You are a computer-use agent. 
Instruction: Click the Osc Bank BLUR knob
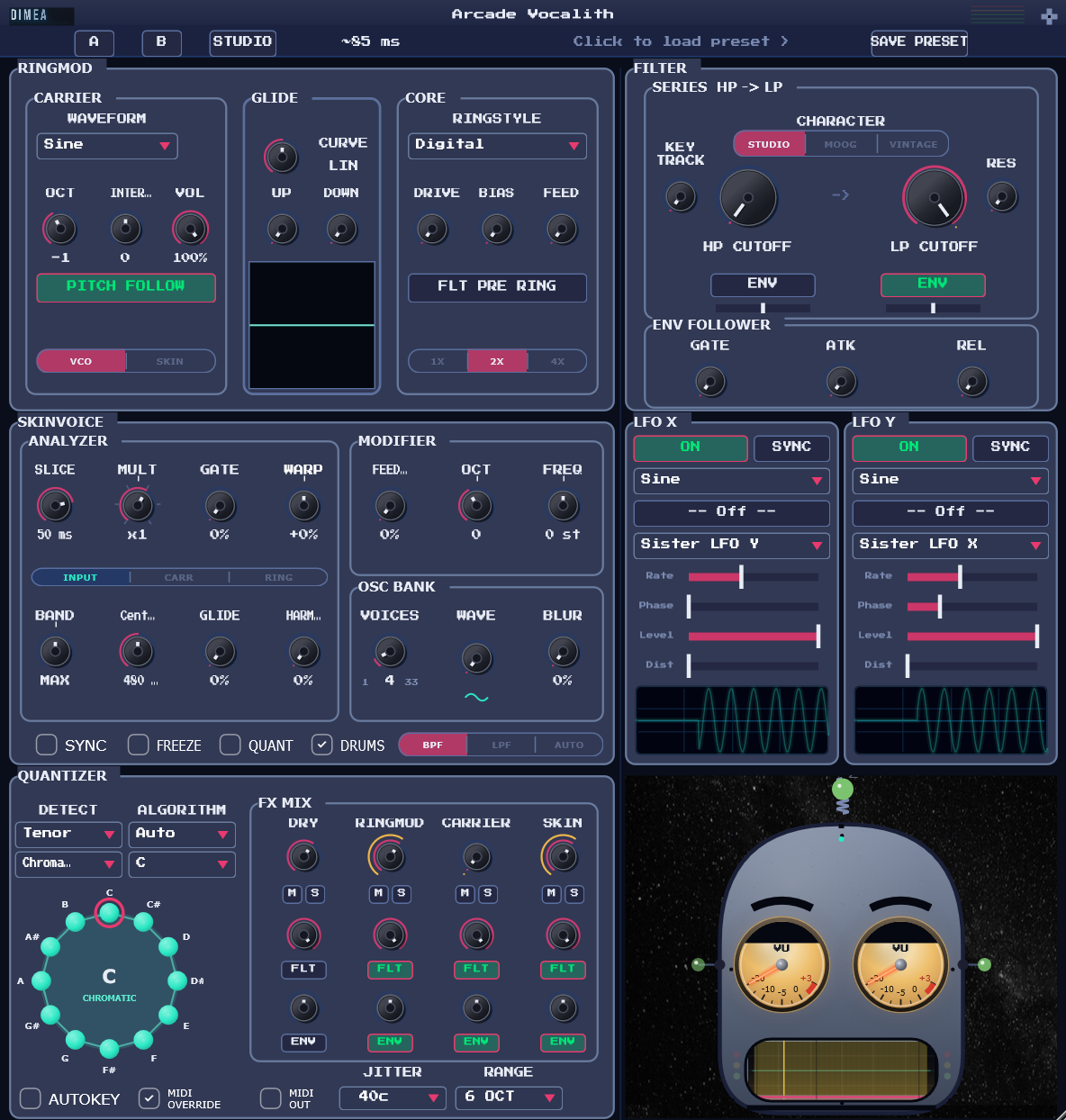tap(563, 651)
